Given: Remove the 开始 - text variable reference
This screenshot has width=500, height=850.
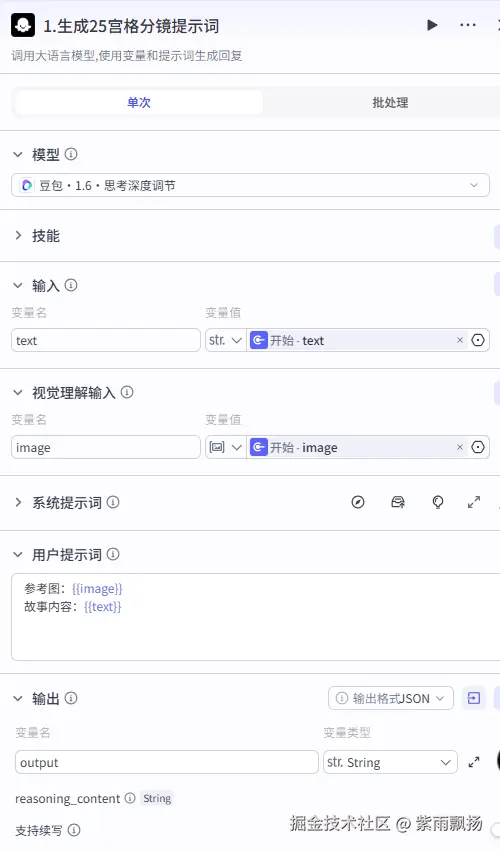Looking at the screenshot, I should coord(460,340).
